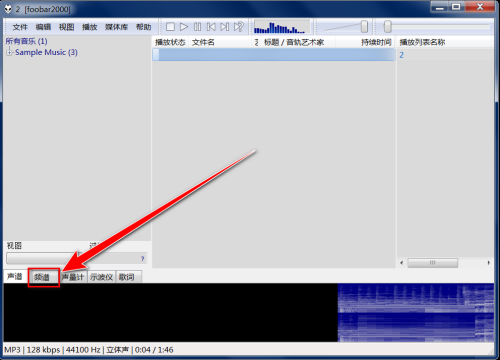Click the left scroll arrow under playlists
Image resolution: width=500 pixels, height=360 pixels.
(402, 263)
